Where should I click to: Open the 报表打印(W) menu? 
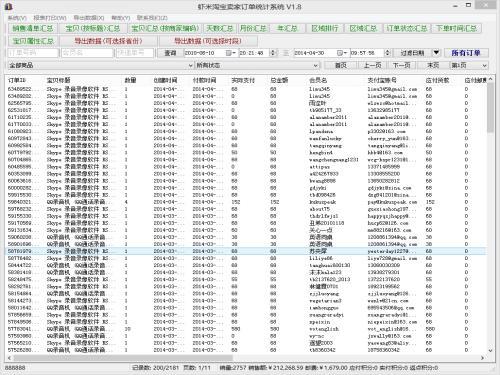click(50, 18)
